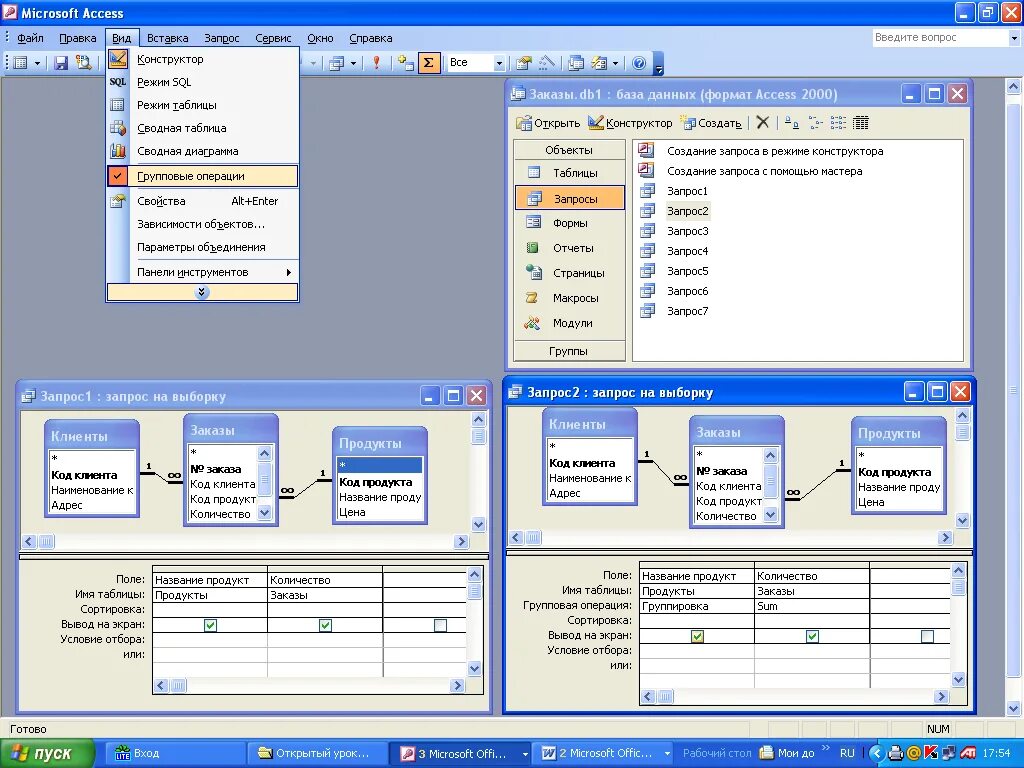Click the пуск Start button
This screenshot has width=1024, height=768.
tap(47, 753)
